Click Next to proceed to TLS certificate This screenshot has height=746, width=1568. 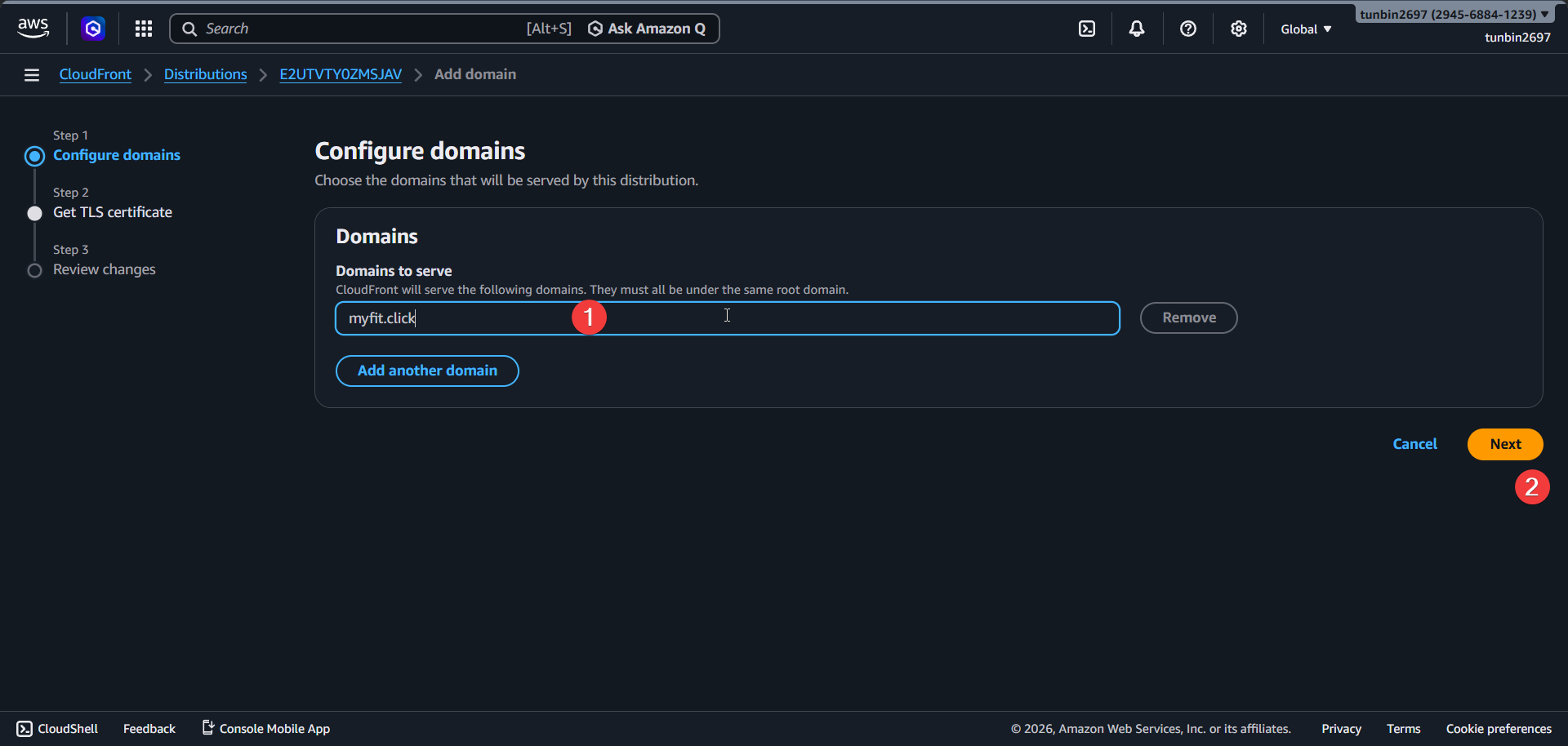point(1504,444)
